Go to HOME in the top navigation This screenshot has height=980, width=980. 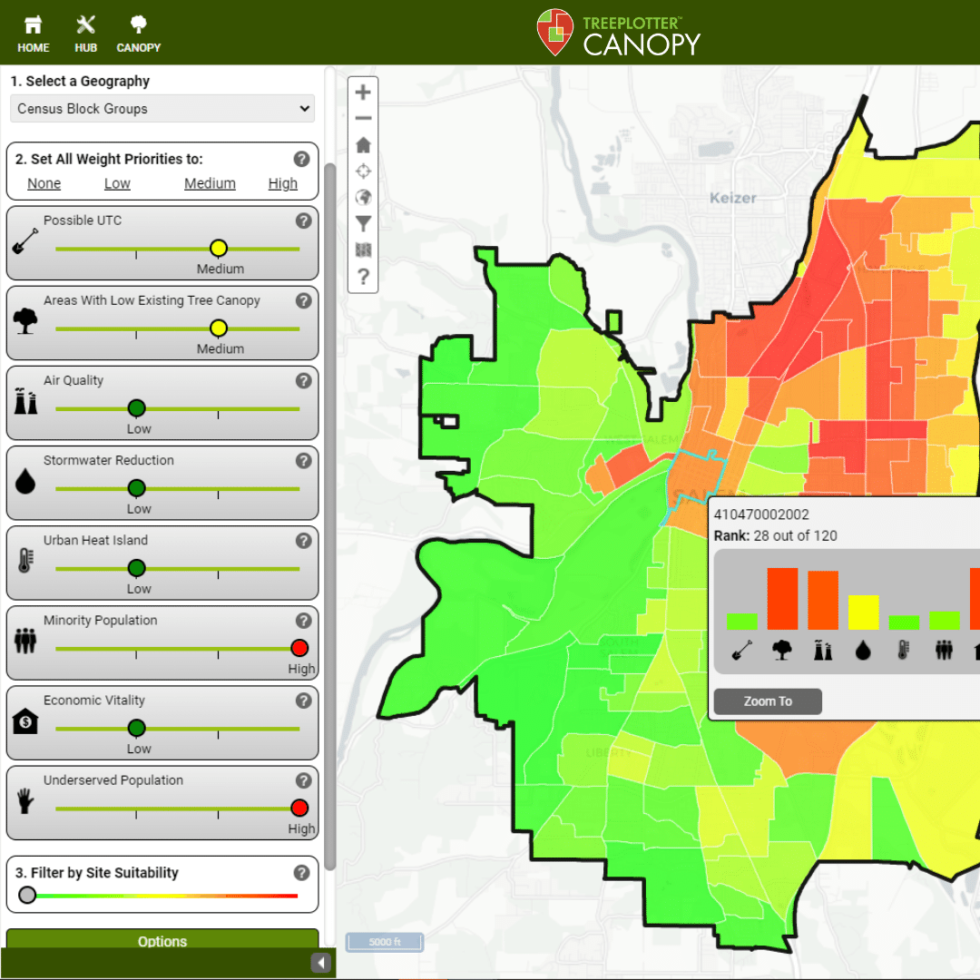coord(33,31)
